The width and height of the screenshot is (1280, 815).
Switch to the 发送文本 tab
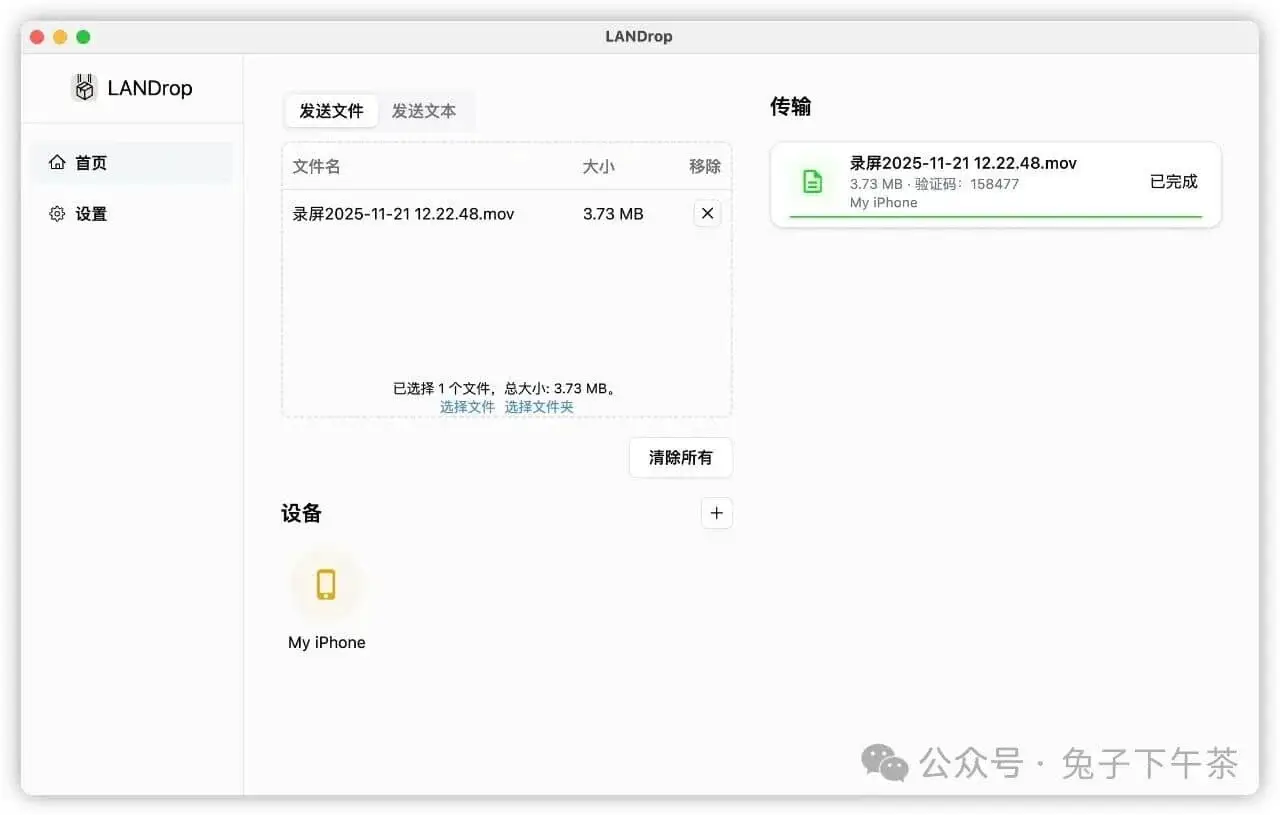click(x=424, y=112)
